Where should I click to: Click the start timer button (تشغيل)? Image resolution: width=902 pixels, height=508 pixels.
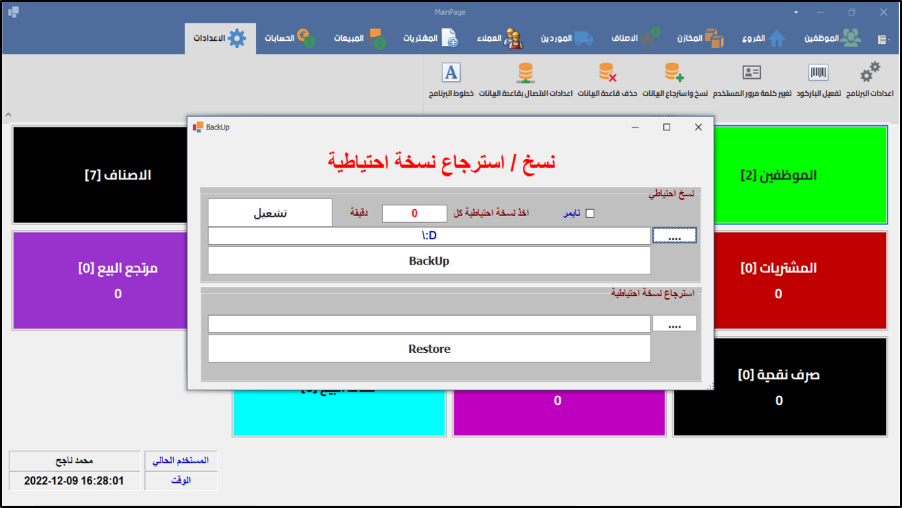click(x=270, y=213)
